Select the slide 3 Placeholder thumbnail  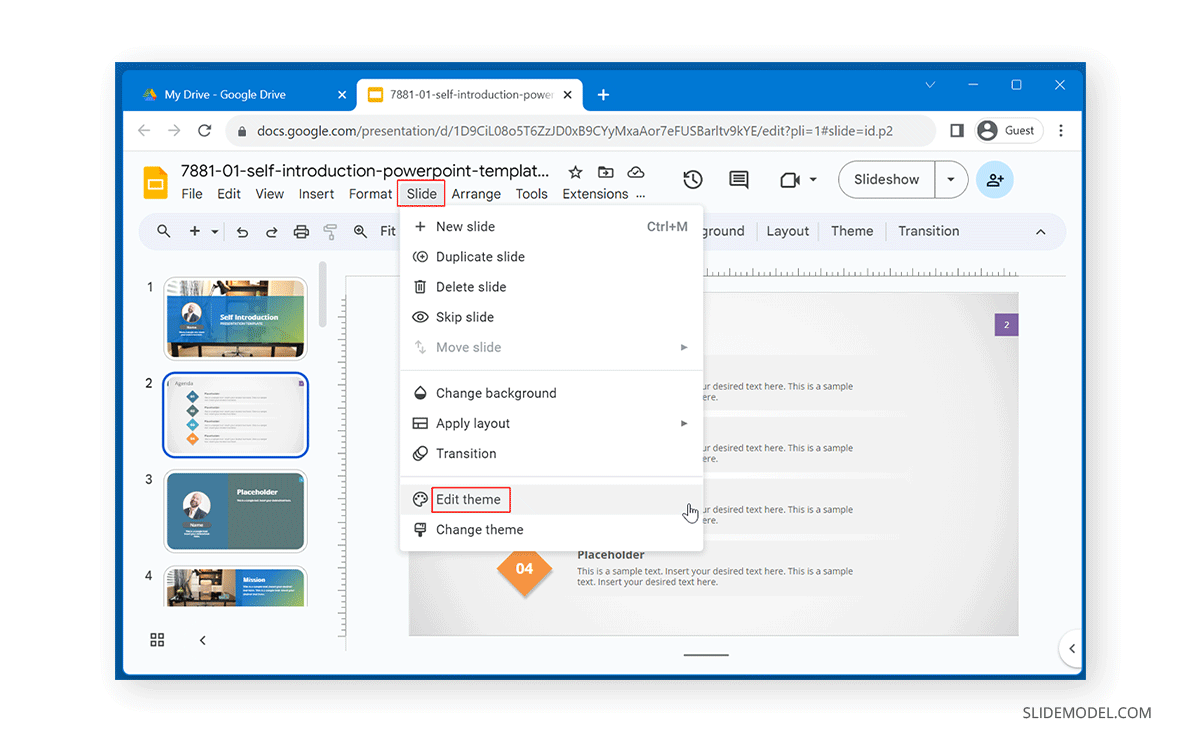coord(235,511)
